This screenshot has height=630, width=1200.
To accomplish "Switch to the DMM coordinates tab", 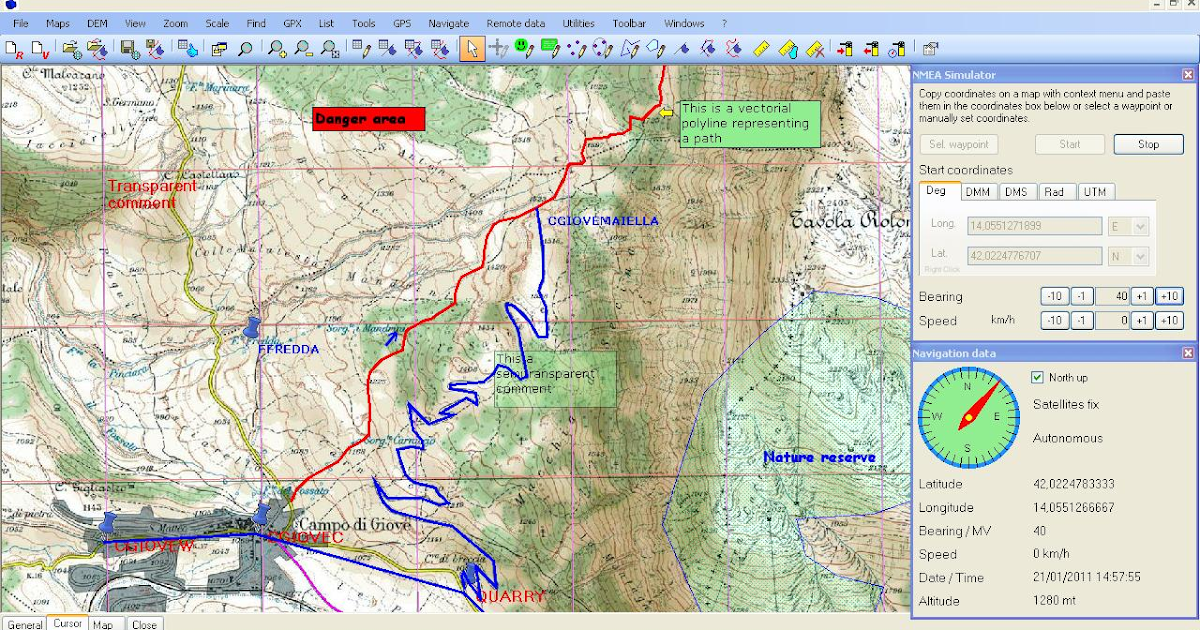I will pos(978,192).
